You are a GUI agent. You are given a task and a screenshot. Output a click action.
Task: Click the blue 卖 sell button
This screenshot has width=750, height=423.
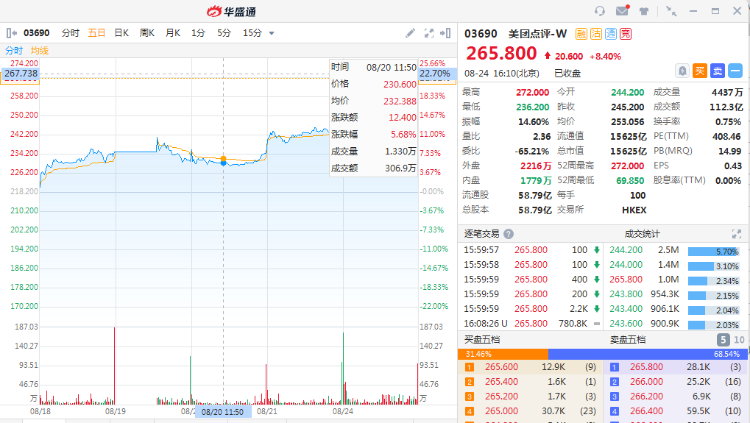tap(717, 71)
